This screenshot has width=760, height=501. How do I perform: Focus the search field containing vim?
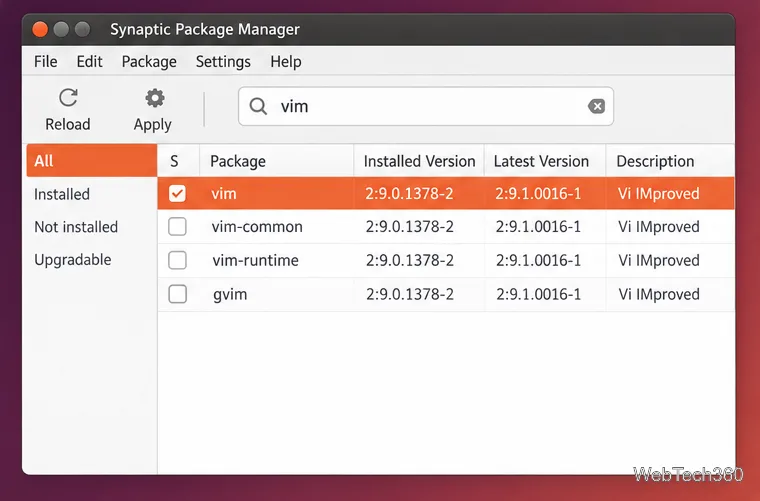[426, 106]
